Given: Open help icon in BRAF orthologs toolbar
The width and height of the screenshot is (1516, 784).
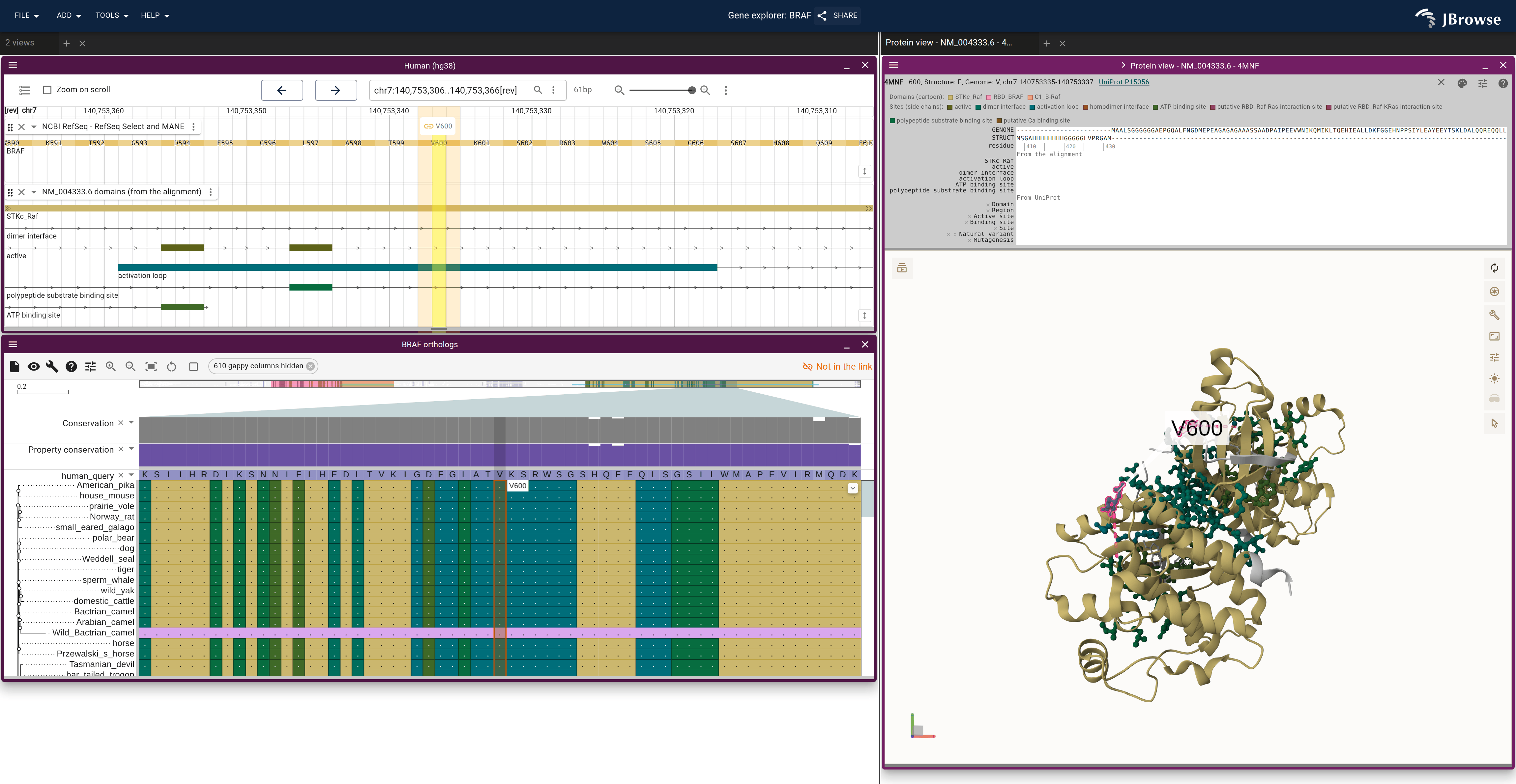Looking at the screenshot, I should click(71, 366).
